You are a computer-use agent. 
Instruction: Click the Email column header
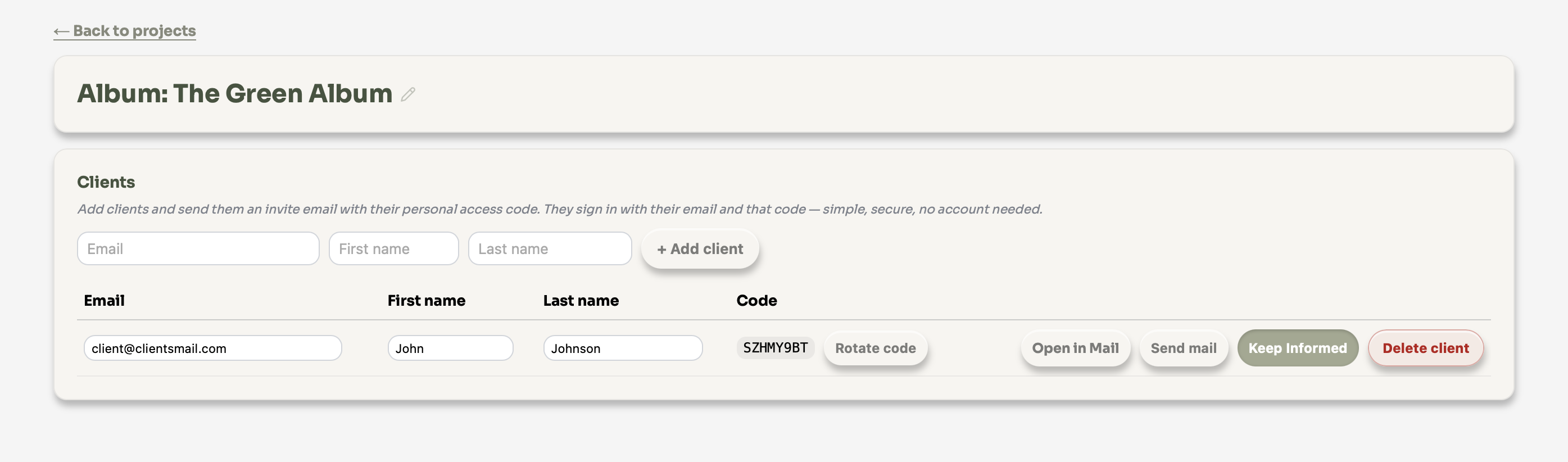pos(104,301)
